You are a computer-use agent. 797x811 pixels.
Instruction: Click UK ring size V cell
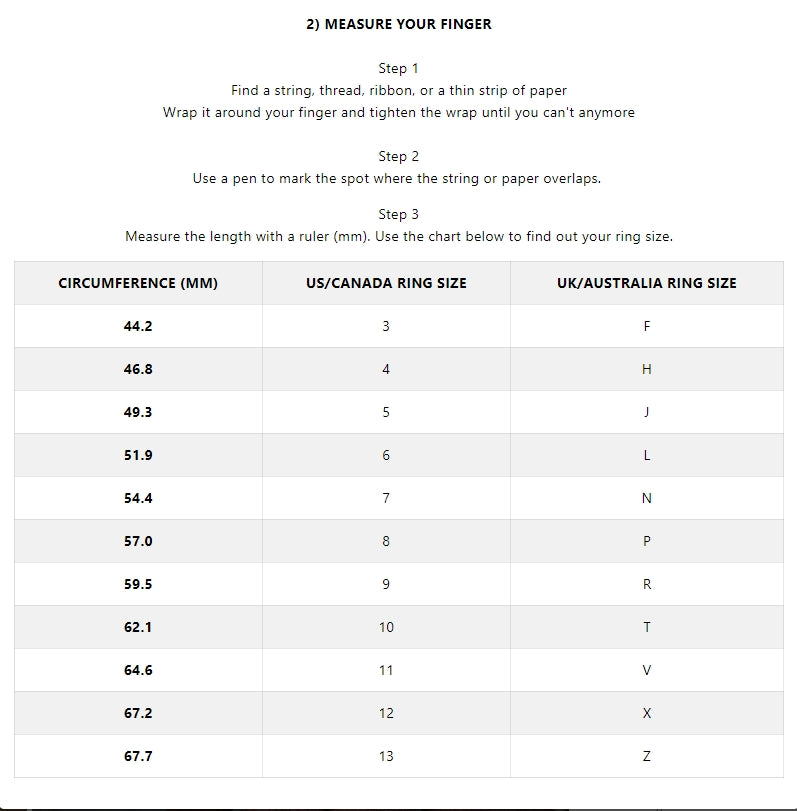pos(646,670)
